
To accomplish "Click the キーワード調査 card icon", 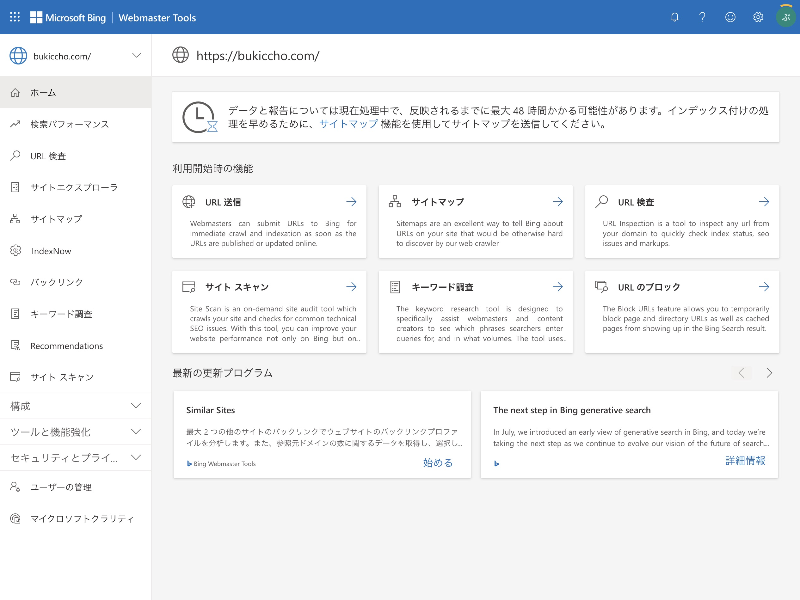I will [395, 287].
